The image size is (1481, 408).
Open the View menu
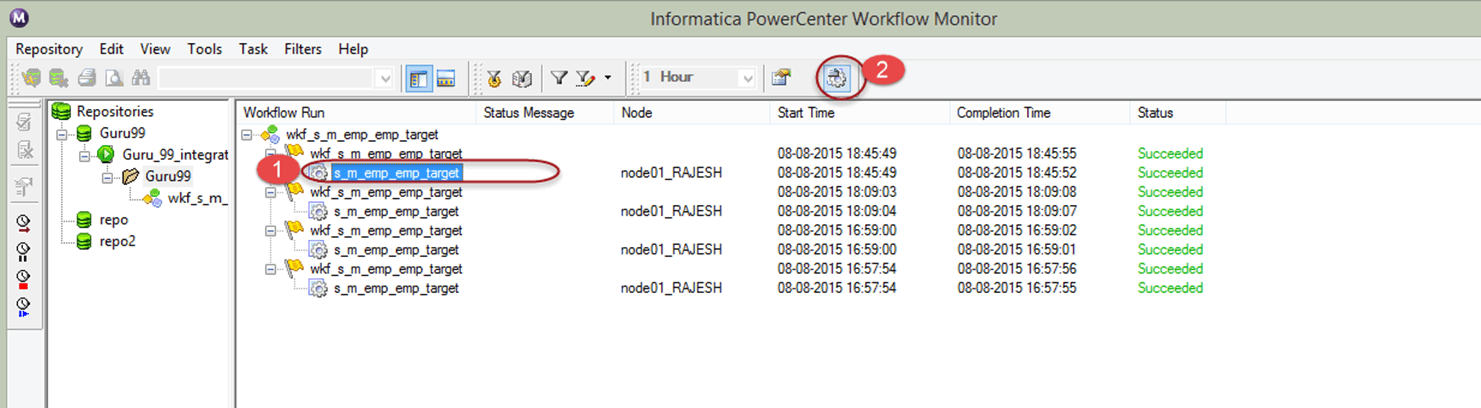click(155, 49)
